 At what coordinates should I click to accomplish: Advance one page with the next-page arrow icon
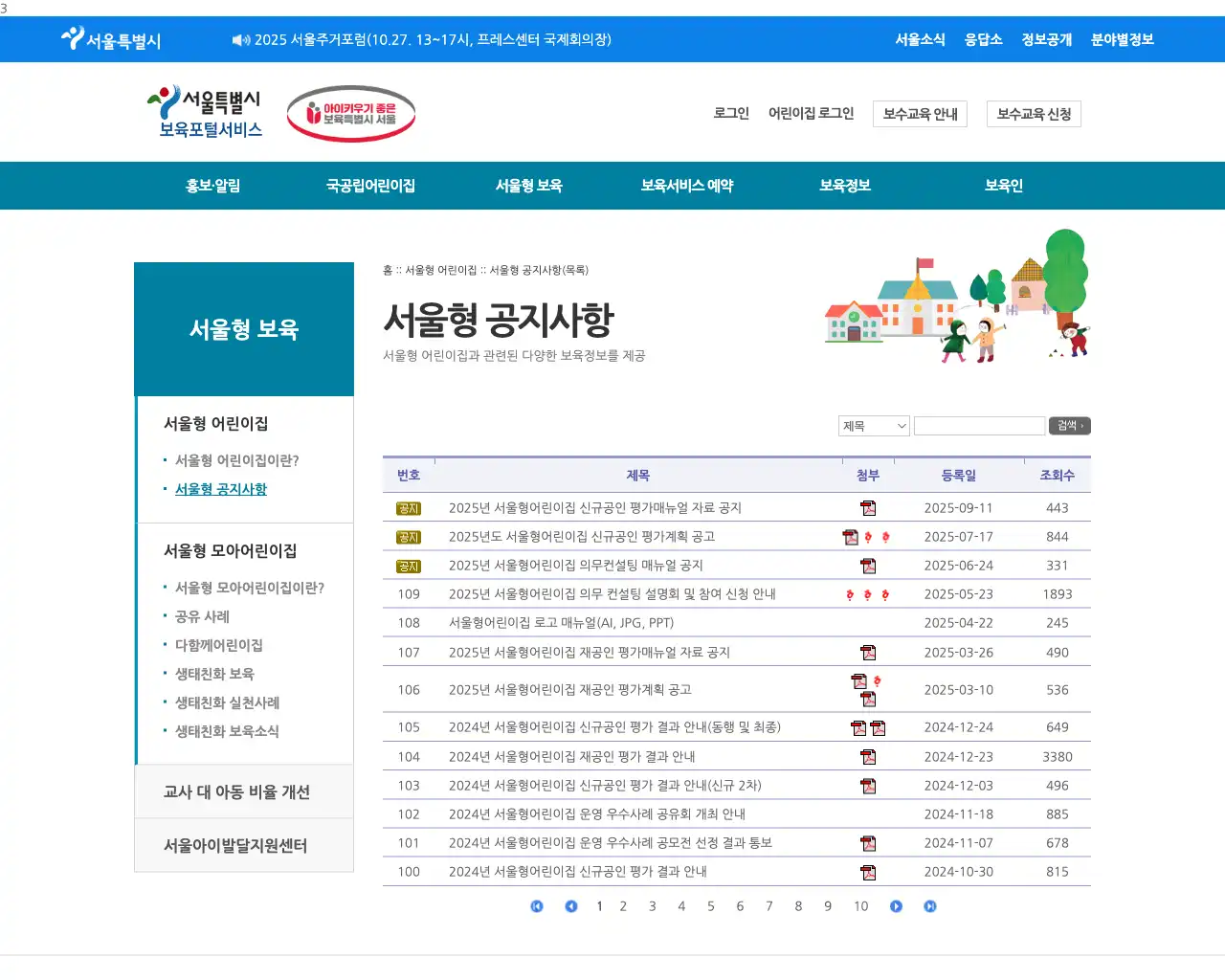click(896, 906)
